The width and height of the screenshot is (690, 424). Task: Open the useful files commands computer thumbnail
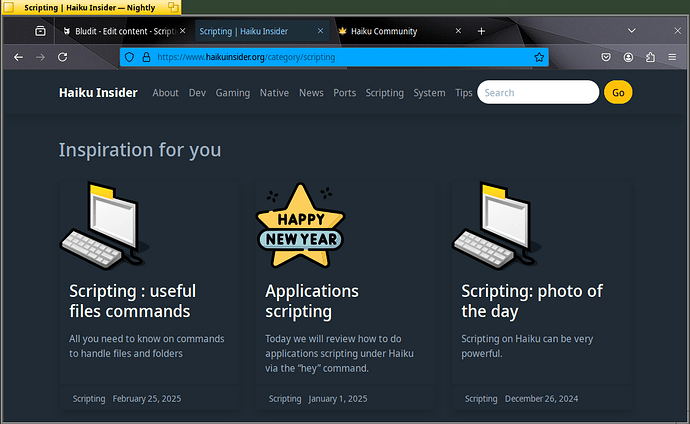[104, 225]
